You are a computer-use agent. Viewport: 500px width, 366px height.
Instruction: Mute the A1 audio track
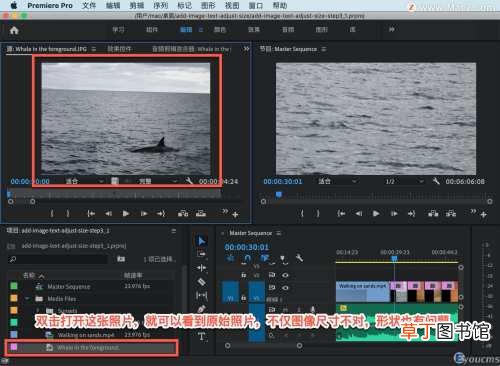[x=285, y=310]
